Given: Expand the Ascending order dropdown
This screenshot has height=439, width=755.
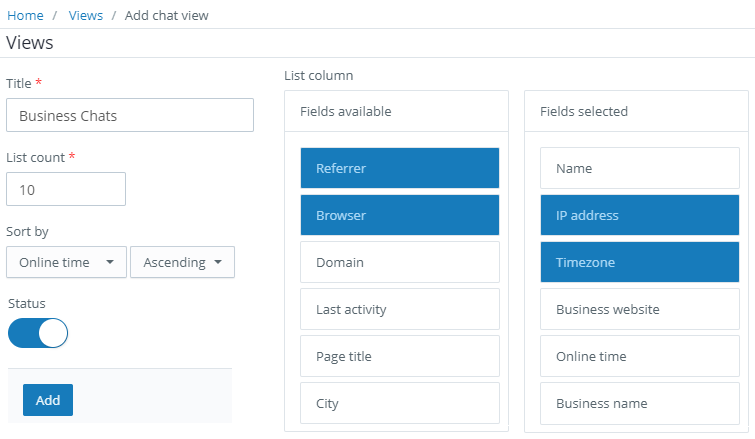Looking at the screenshot, I should [182, 262].
